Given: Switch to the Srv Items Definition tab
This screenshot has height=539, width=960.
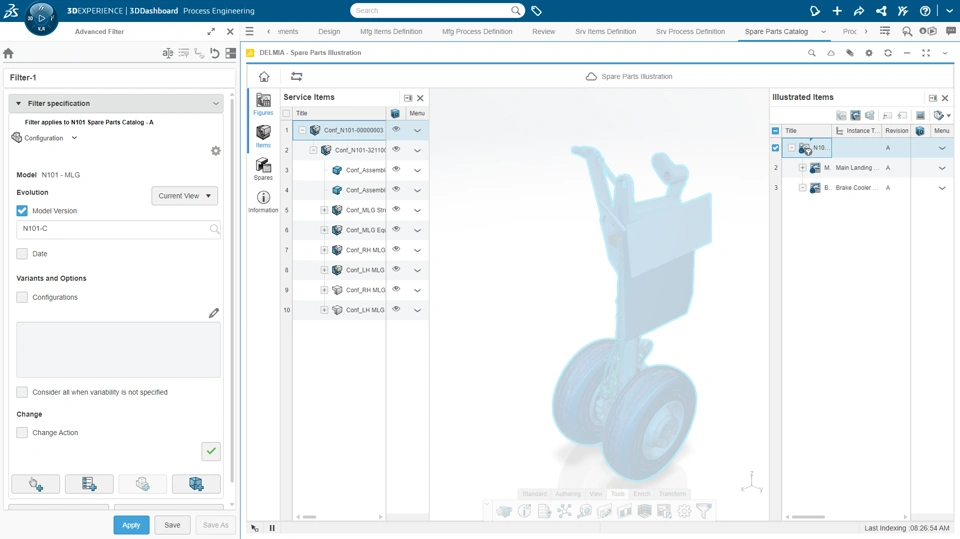Looking at the screenshot, I should (x=606, y=31).
